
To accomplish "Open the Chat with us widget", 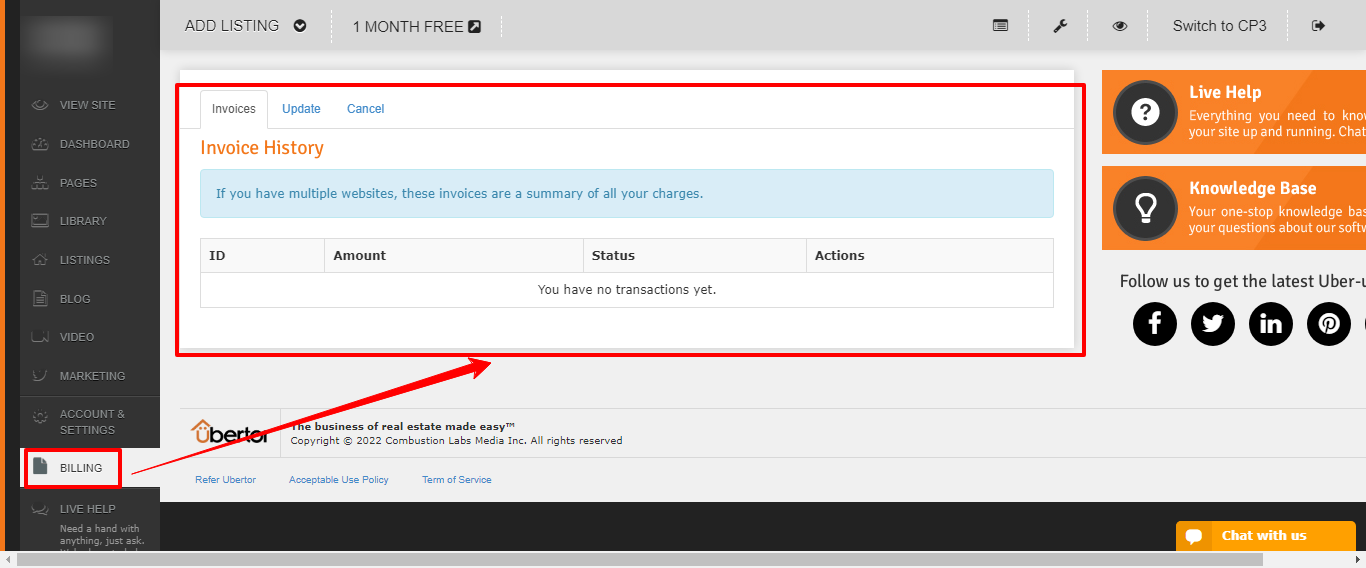I will click(x=1264, y=536).
